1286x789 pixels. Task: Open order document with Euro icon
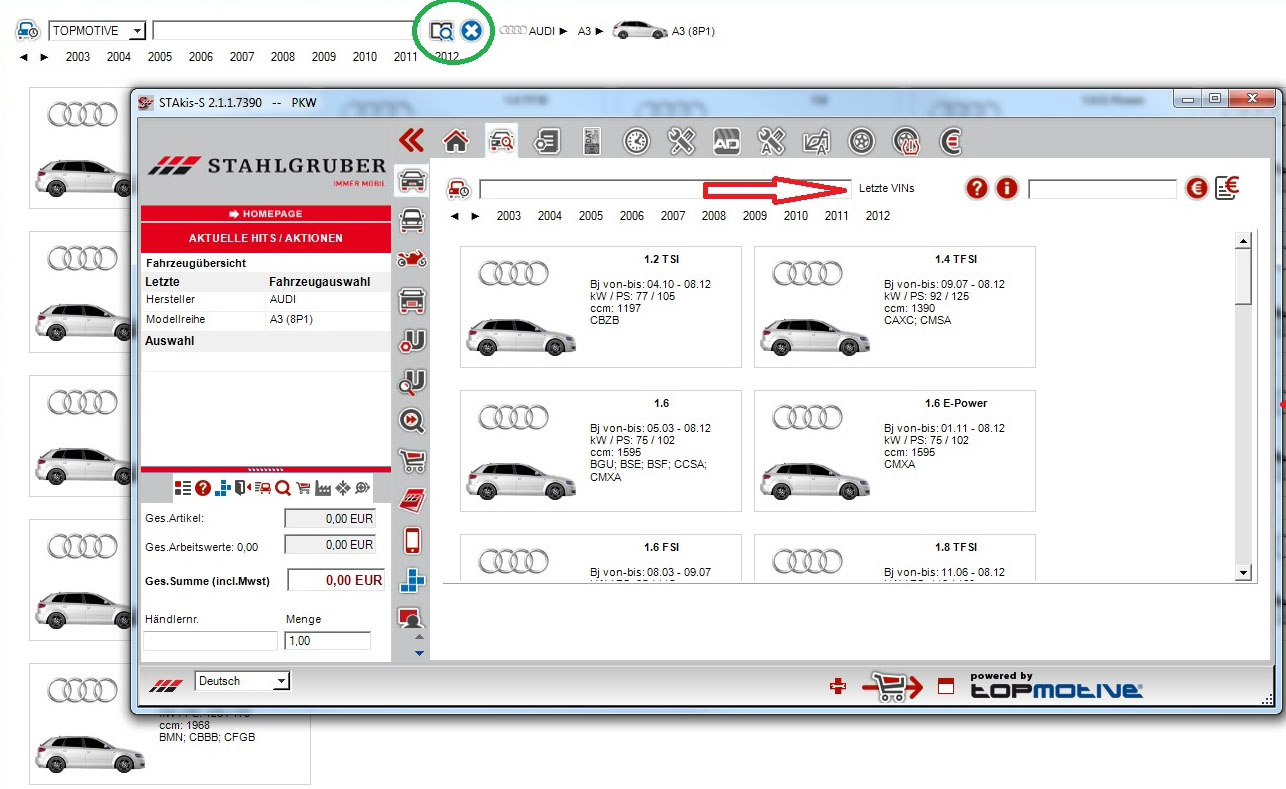coord(1228,187)
